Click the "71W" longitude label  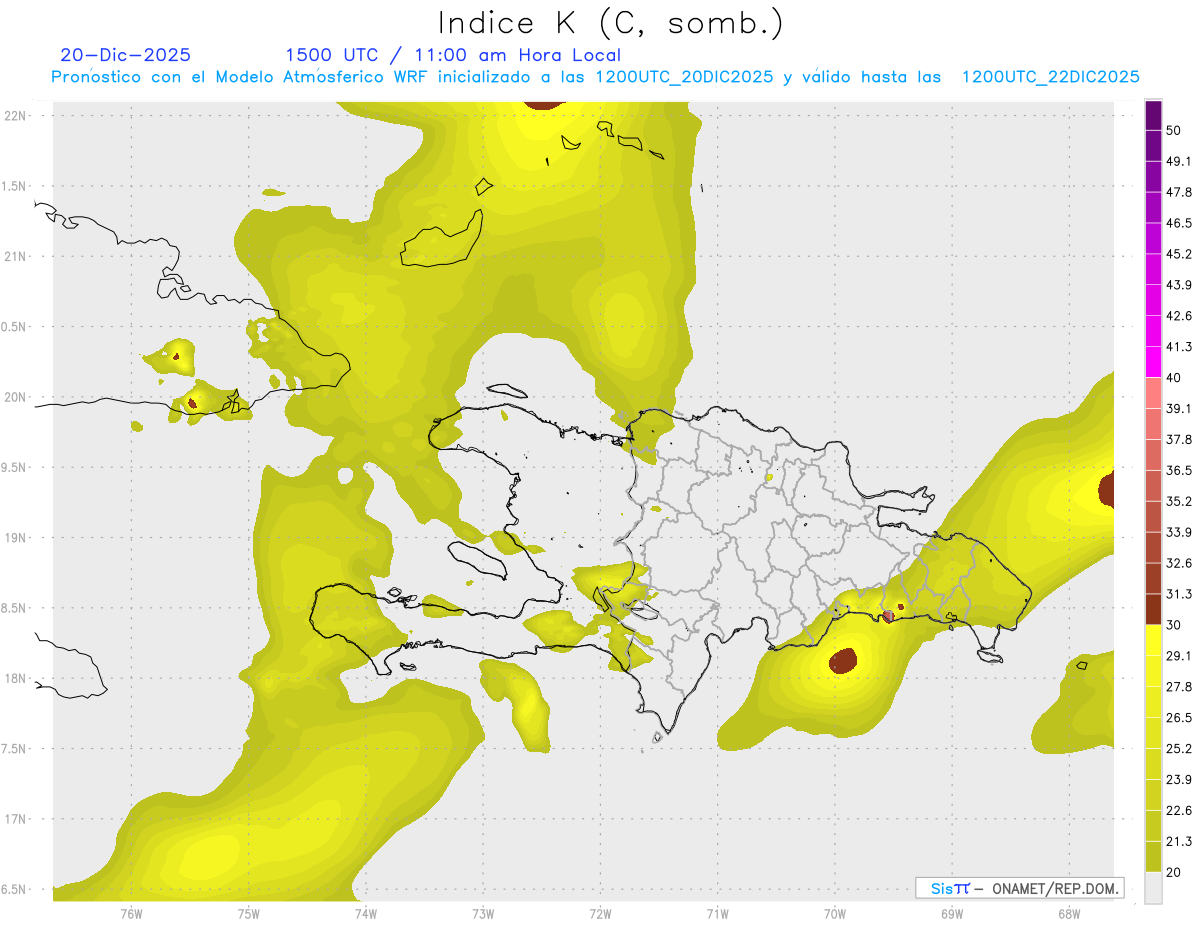pos(717,913)
